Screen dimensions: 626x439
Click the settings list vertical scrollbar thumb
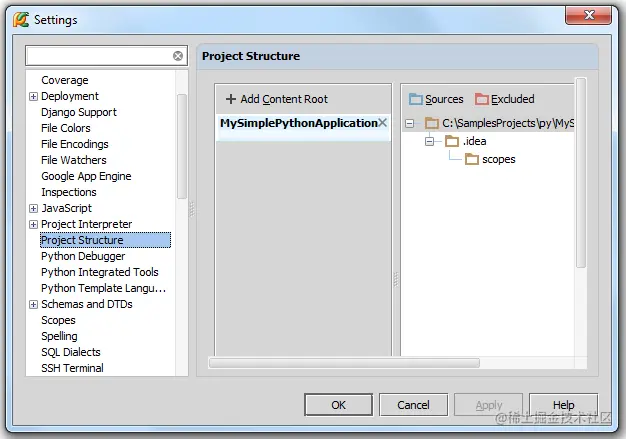coord(182,146)
